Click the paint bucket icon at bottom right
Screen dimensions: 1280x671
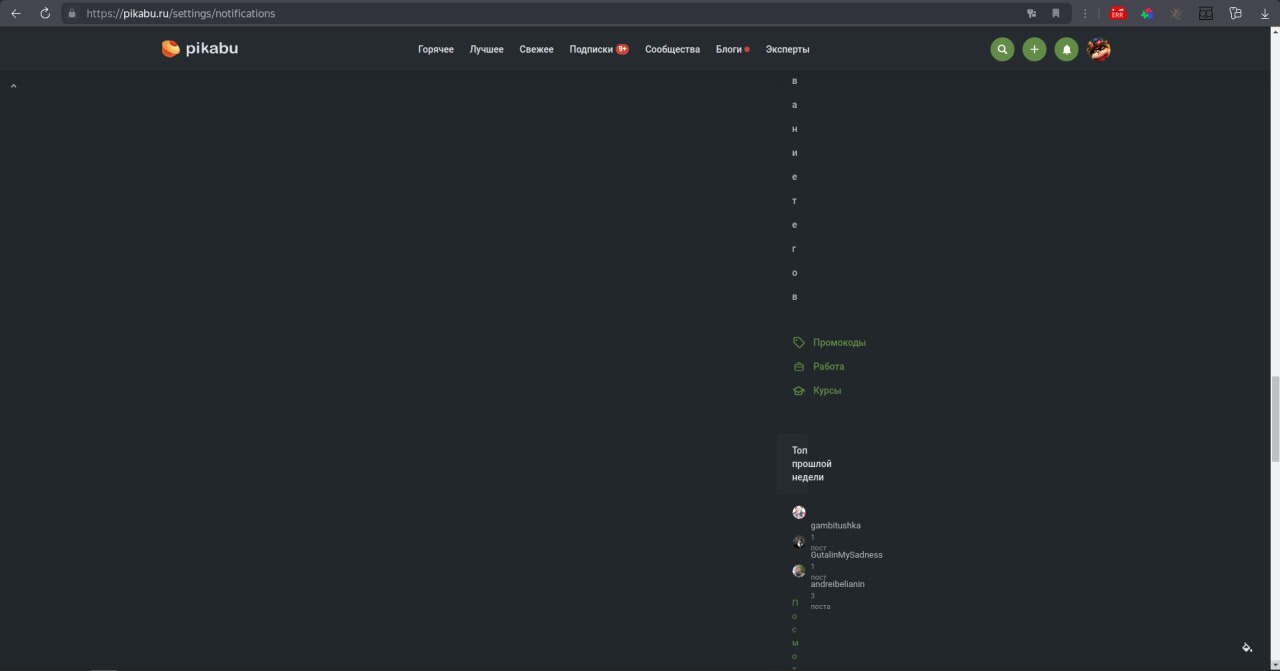pyautogui.click(x=1247, y=647)
